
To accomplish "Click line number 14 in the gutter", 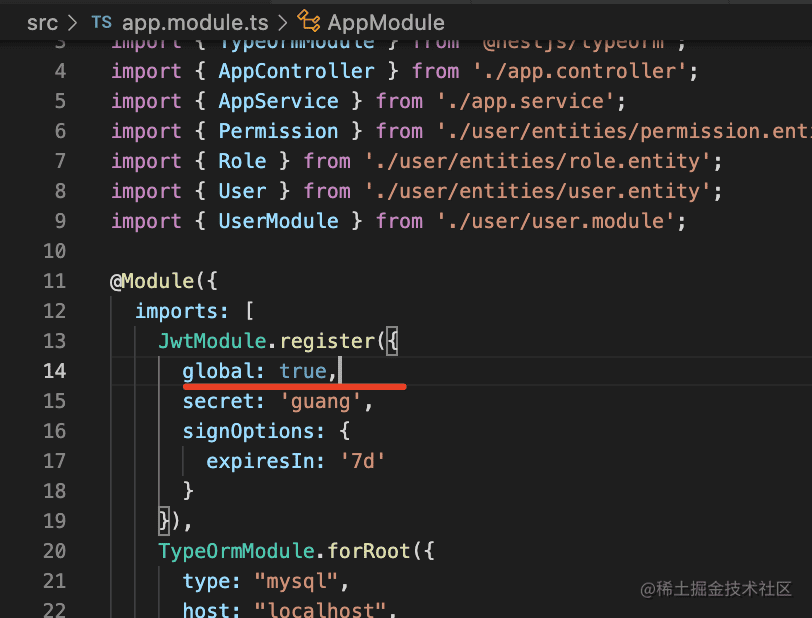I will click(x=54, y=371).
